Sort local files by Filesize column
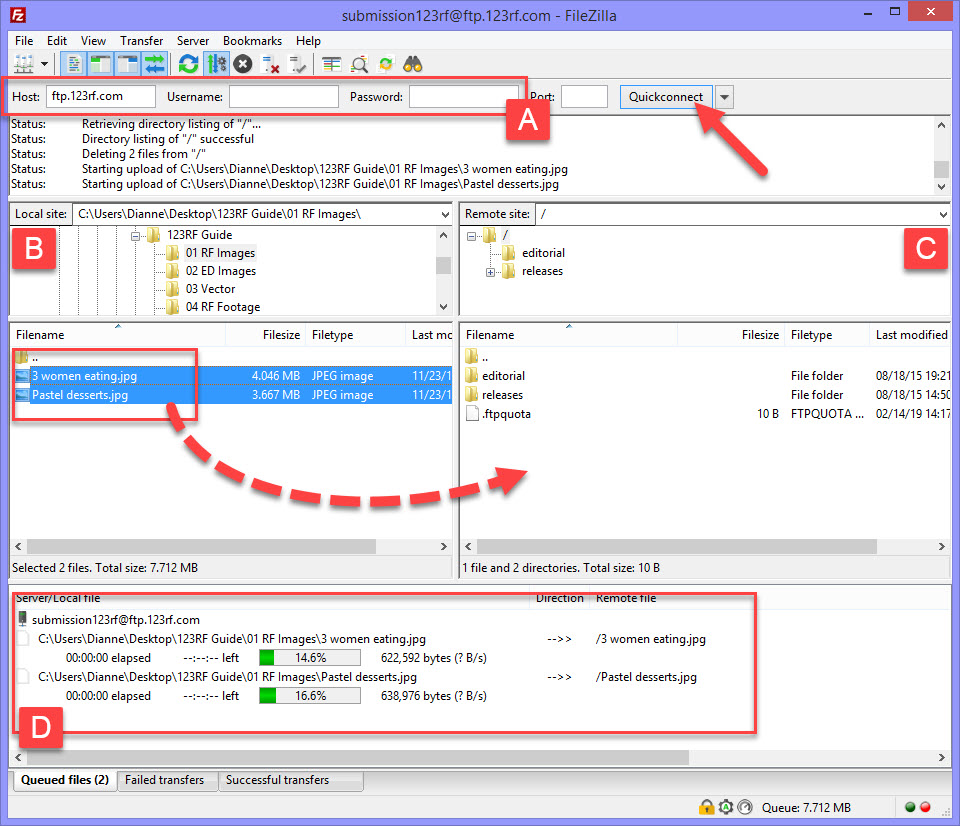Image resolution: width=960 pixels, height=826 pixels. tap(266, 335)
